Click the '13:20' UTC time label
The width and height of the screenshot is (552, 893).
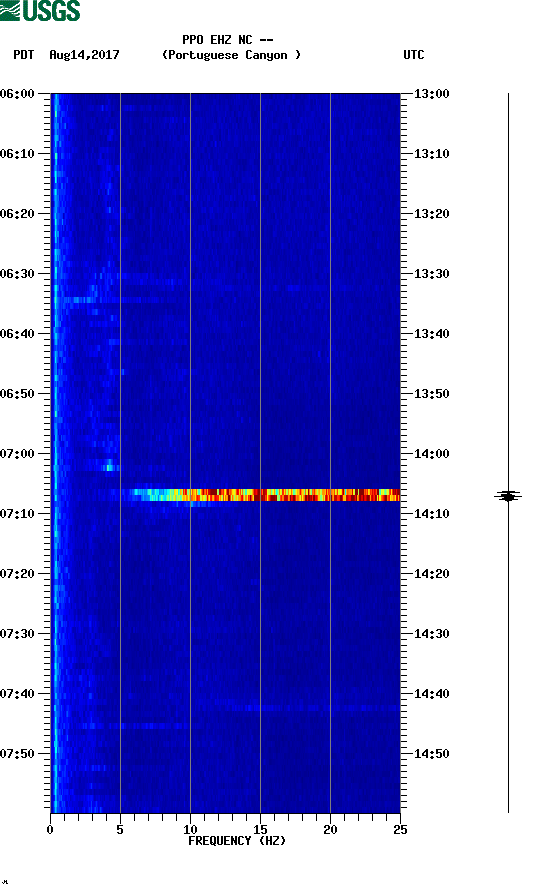point(432,214)
